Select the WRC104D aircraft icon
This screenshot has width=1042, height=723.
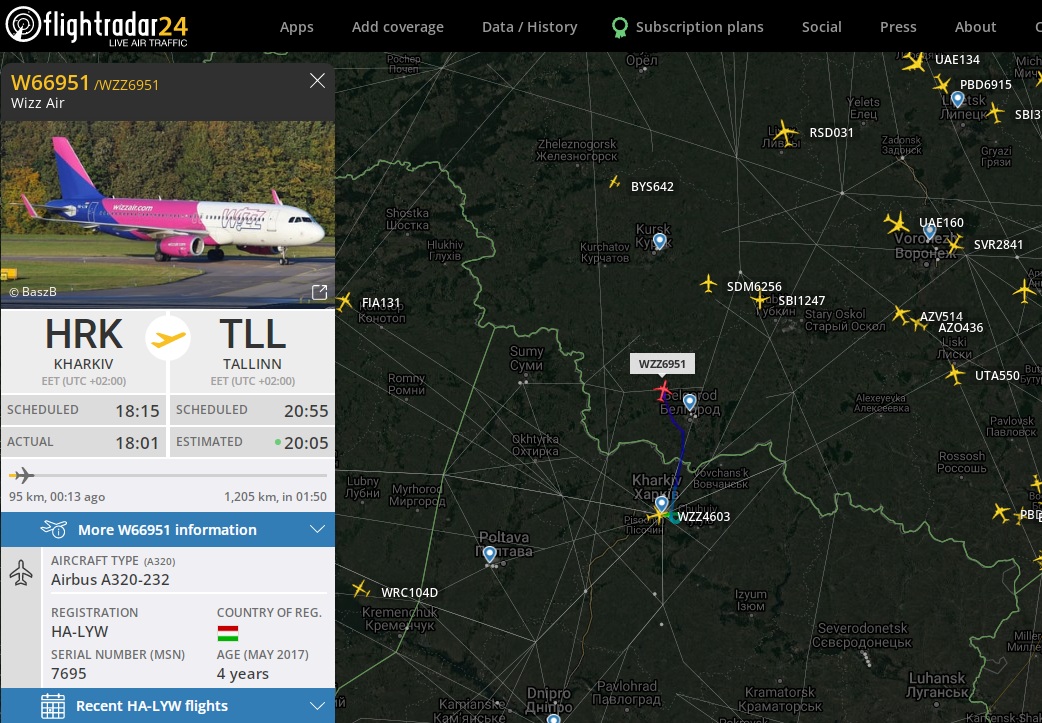tap(360, 589)
